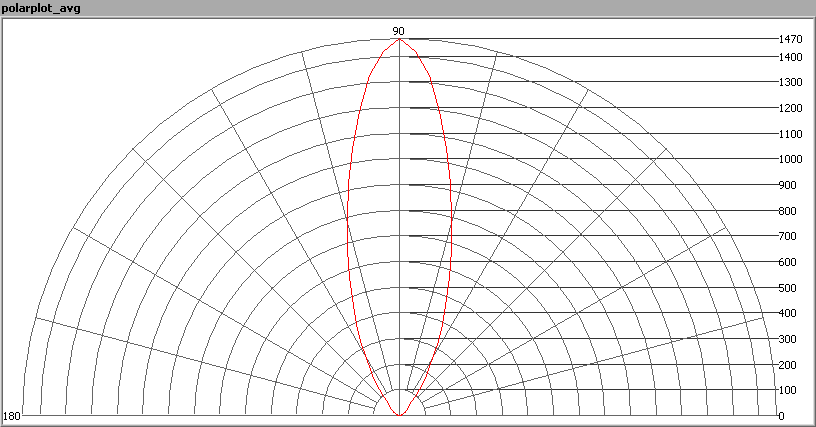
Task: Click the 100 scale value
Action: click(x=787, y=390)
